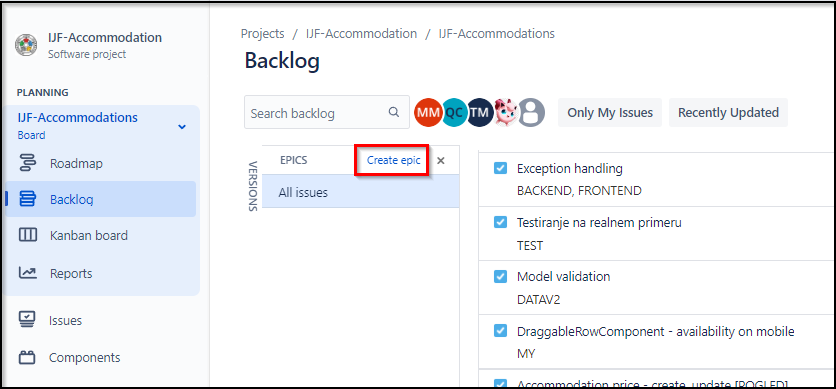Toggle the Only My Issues filter
The height and width of the screenshot is (389, 836).
coord(610,112)
